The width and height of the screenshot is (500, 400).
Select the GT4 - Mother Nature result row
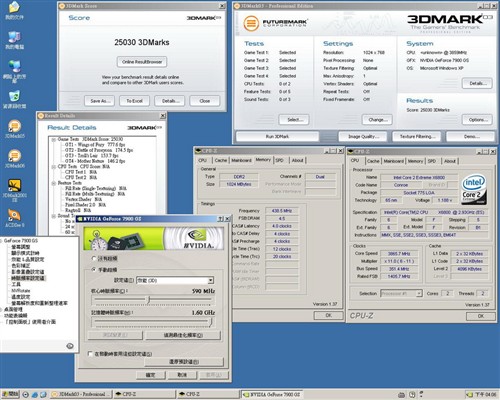pos(95,161)
